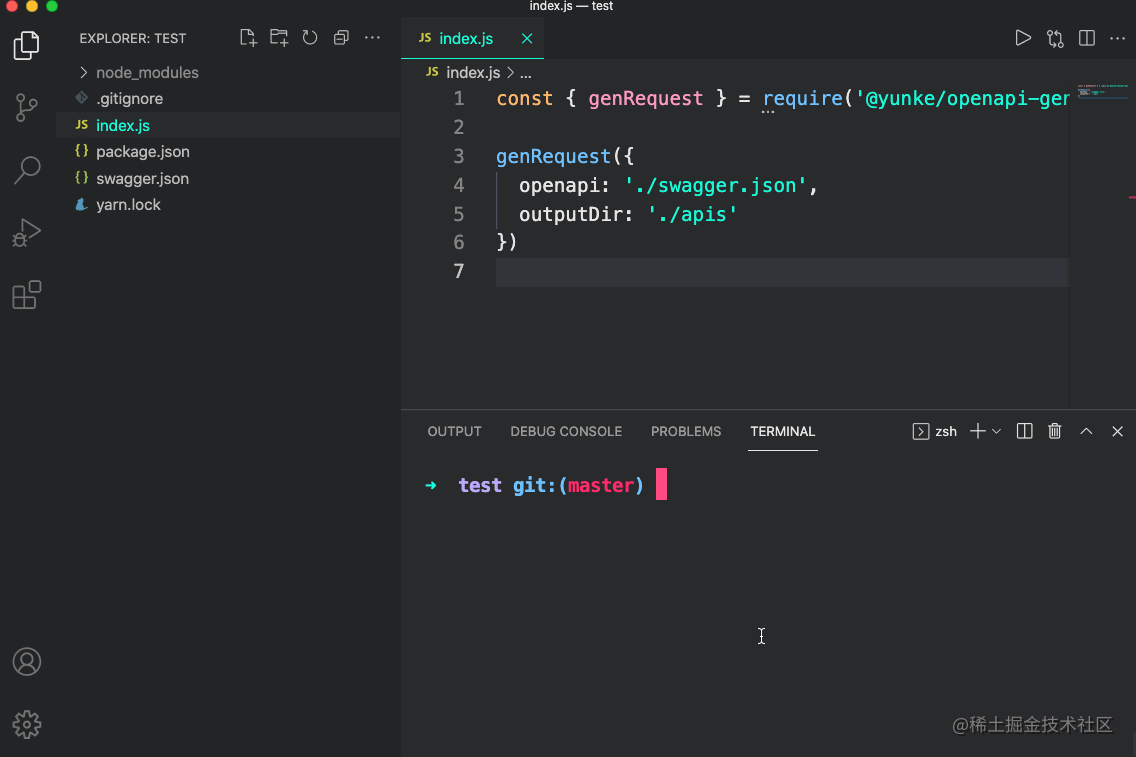Open the Accounts menu

27,662
